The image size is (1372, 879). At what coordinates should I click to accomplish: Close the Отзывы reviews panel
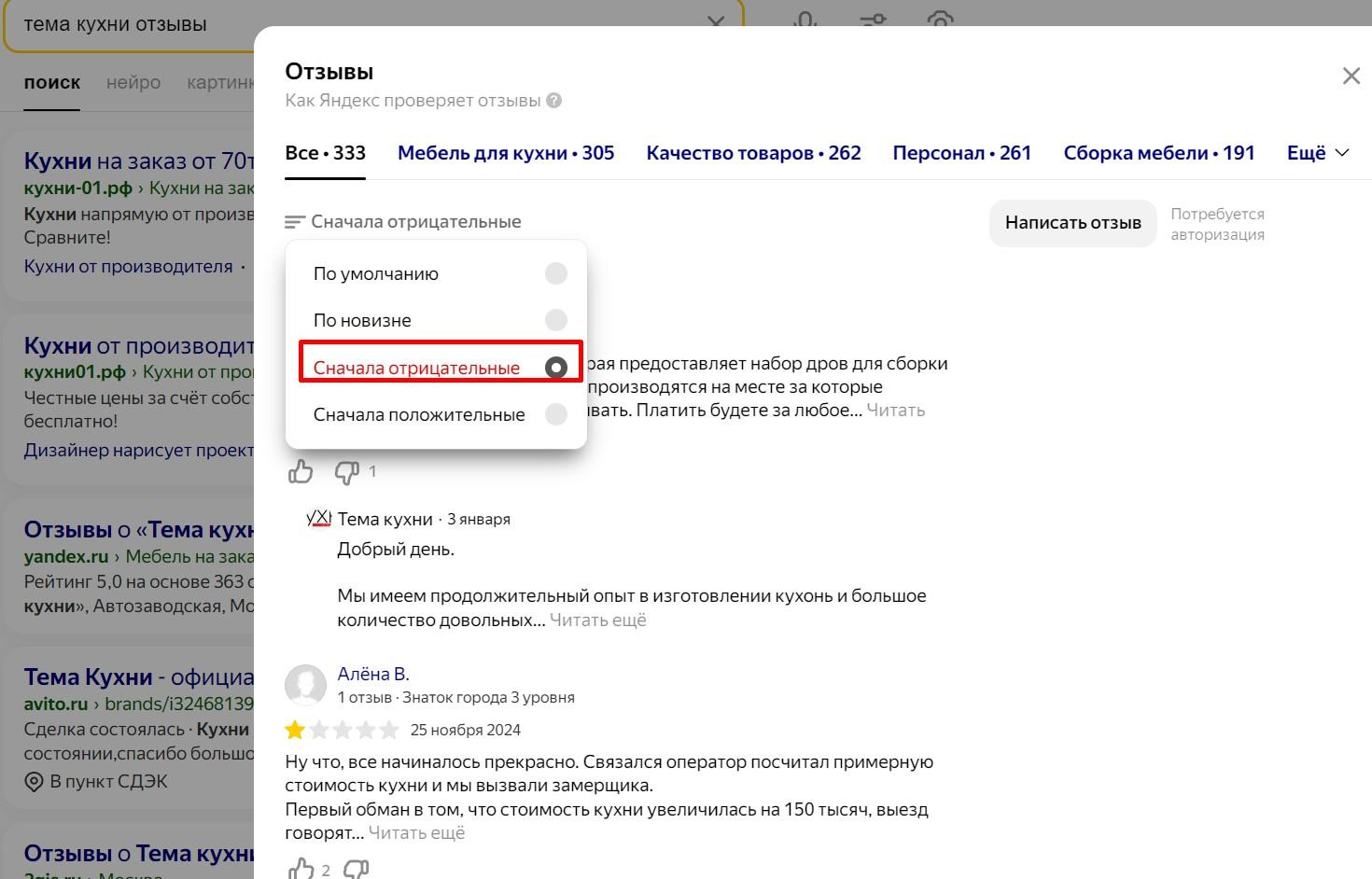point(1351,77)
